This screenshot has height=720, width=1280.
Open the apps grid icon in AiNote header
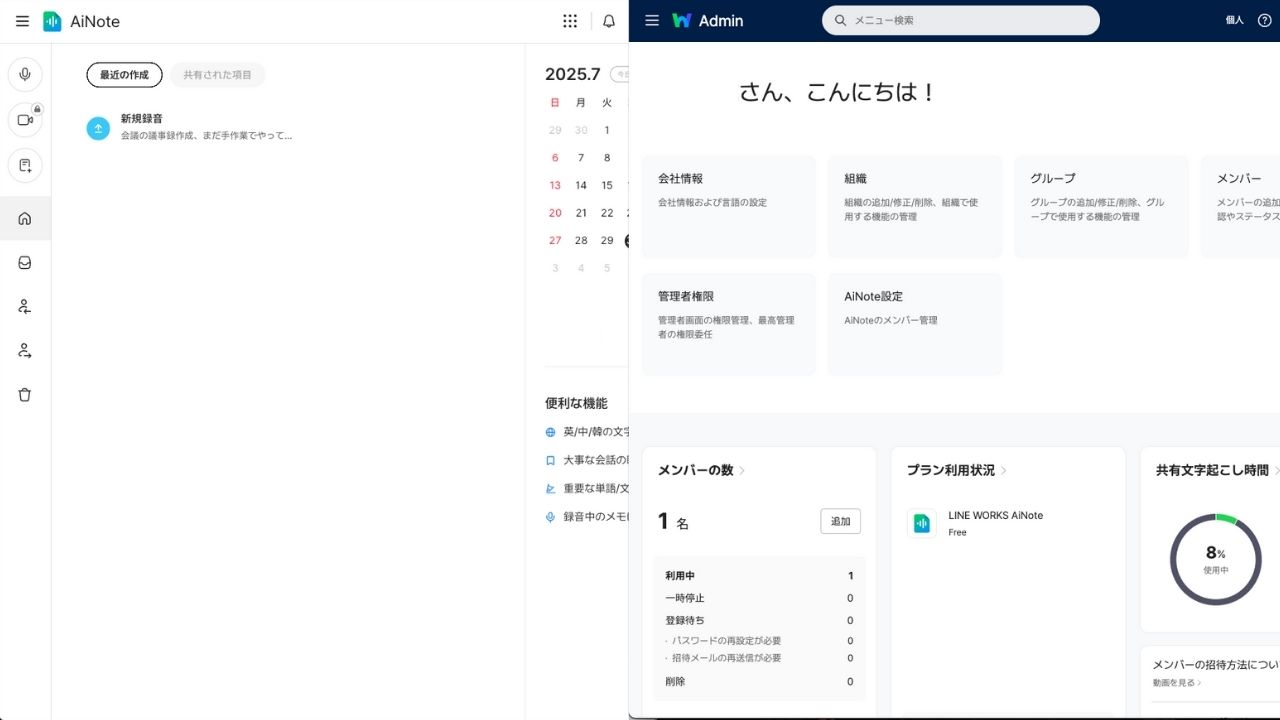click(570, 21)
